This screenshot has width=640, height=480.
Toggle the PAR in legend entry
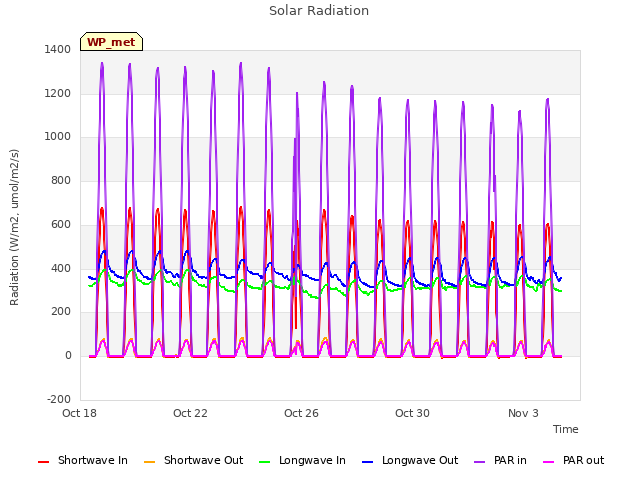click(500, 460)
